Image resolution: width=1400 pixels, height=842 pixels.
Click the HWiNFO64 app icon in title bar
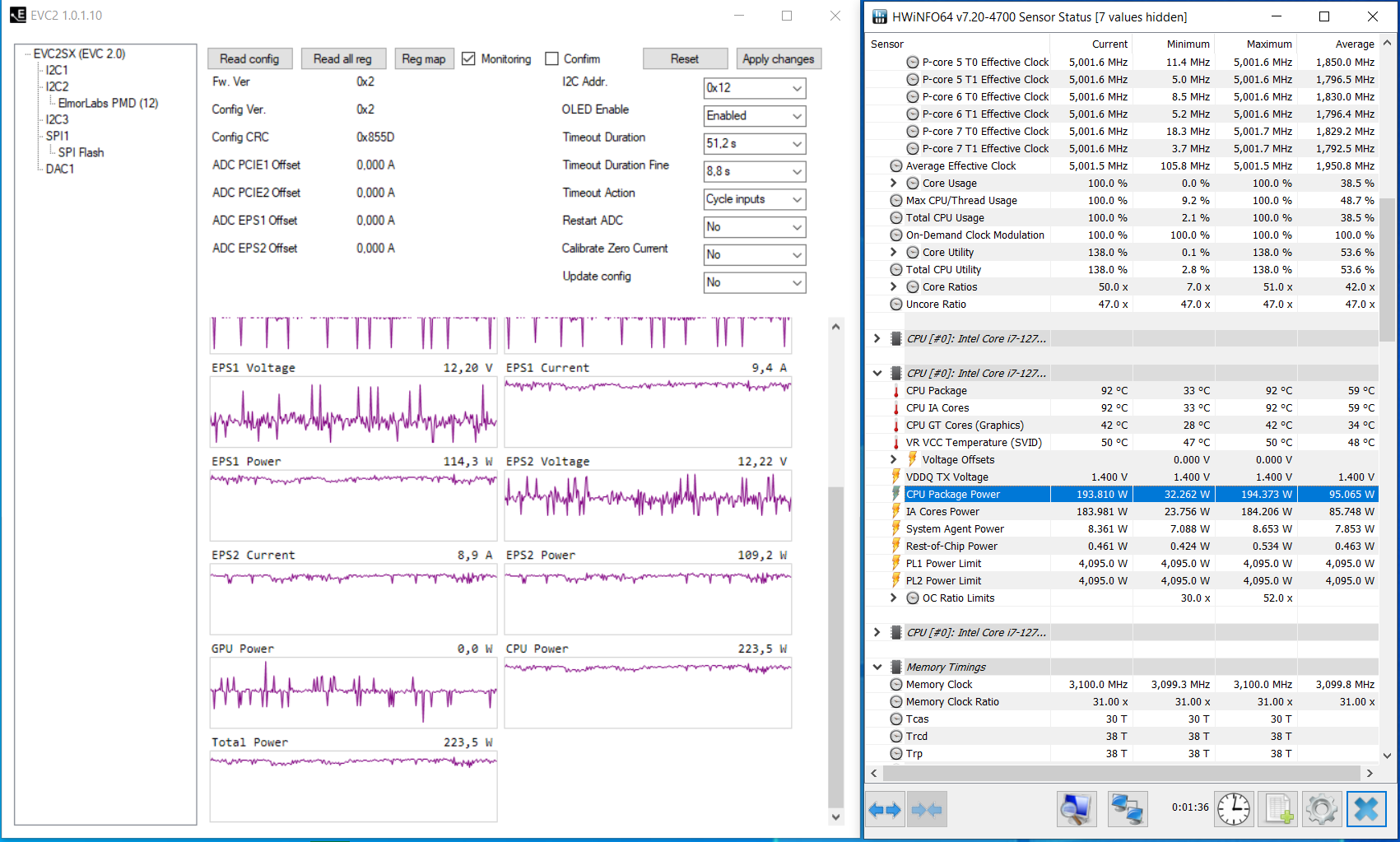tap(880, 16)
